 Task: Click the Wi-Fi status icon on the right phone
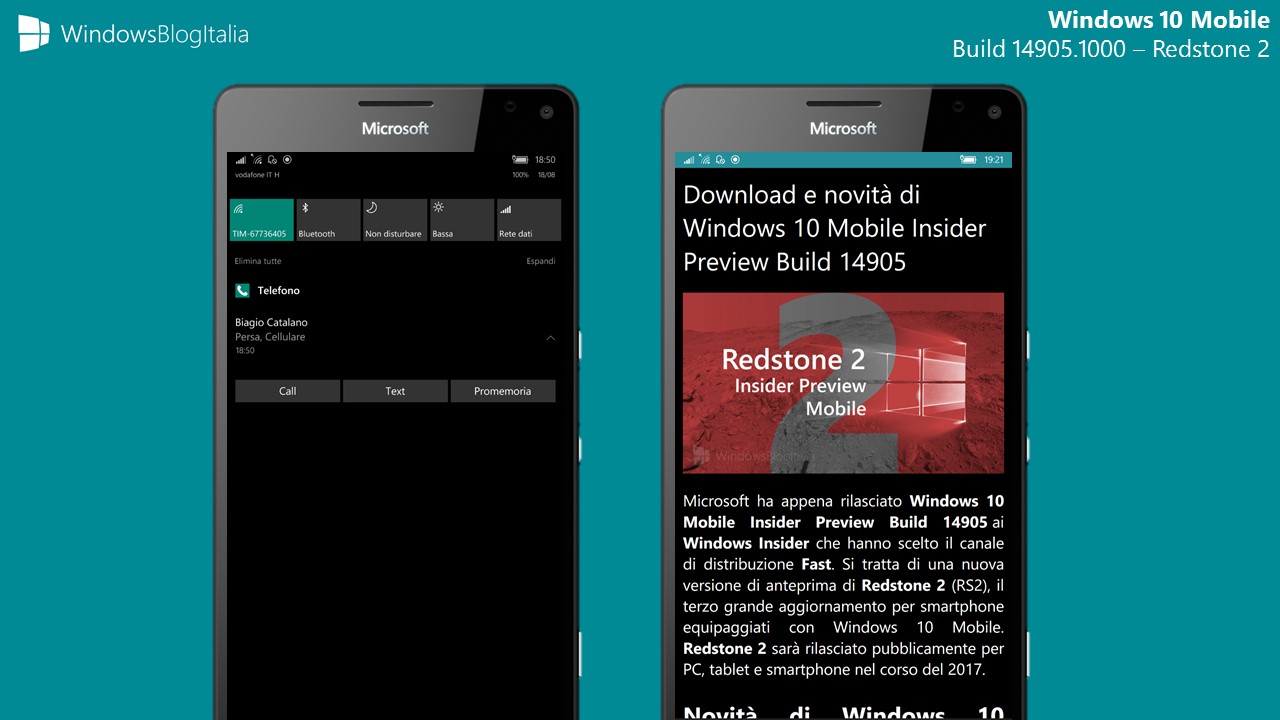pyautogui.click(x=704, y=159)
